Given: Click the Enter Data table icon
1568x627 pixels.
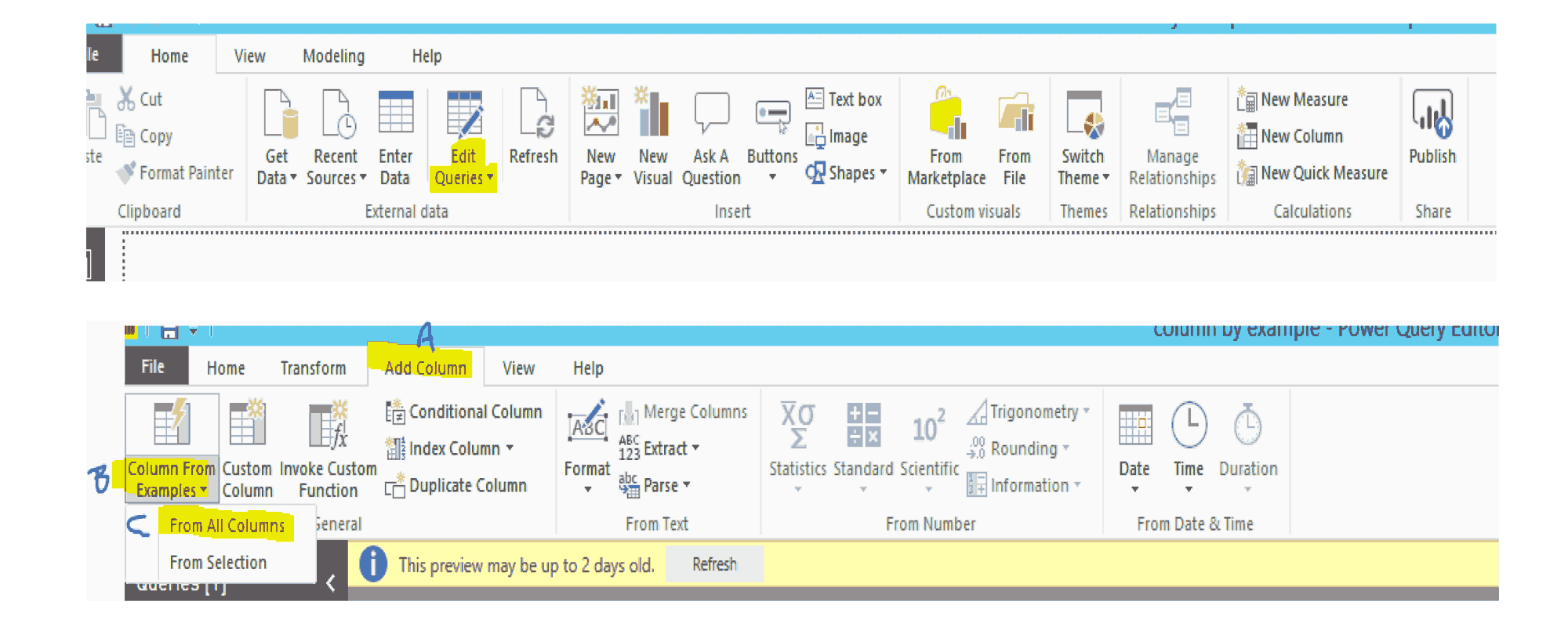Looking at the screenshot, I should 395,113.
